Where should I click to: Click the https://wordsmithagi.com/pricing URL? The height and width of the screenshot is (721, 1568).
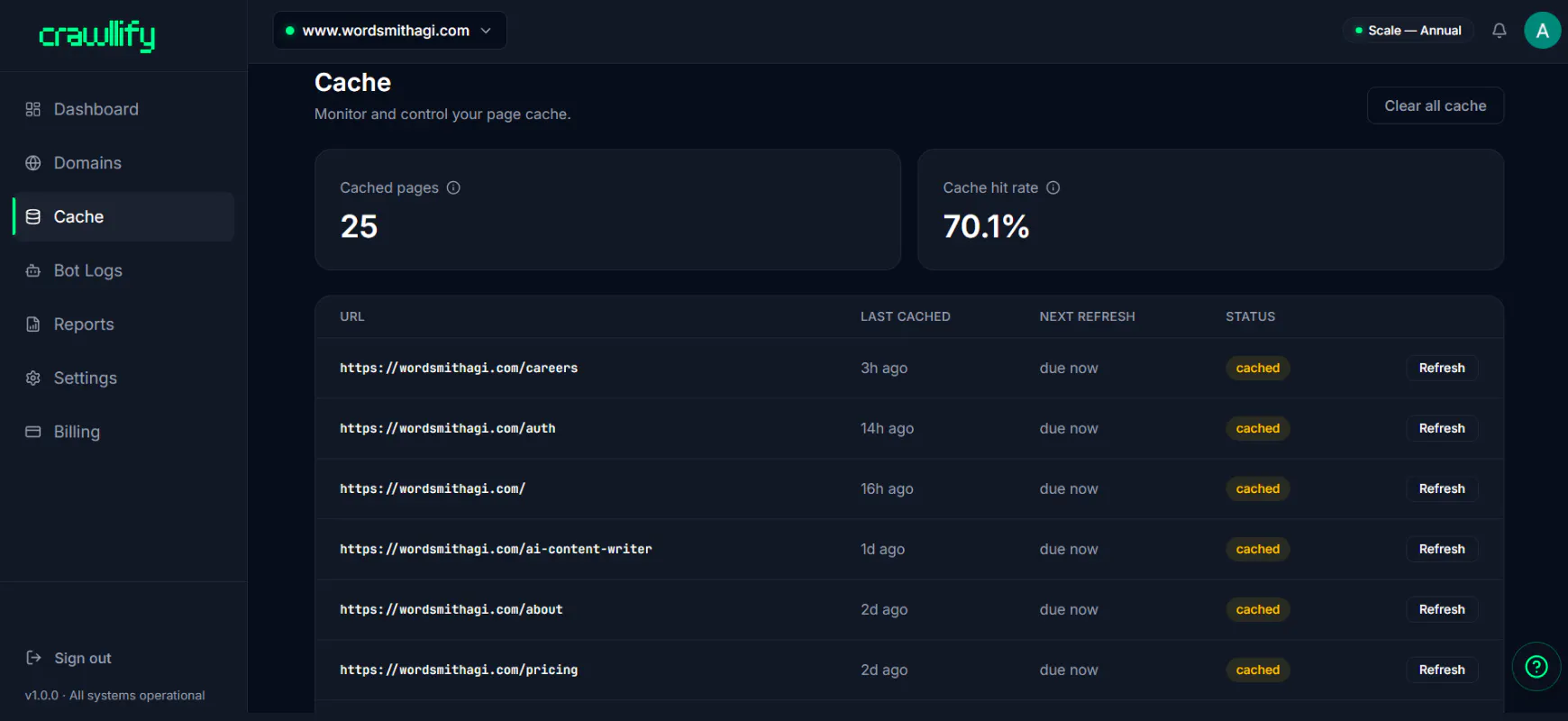(x=459, y=670)
